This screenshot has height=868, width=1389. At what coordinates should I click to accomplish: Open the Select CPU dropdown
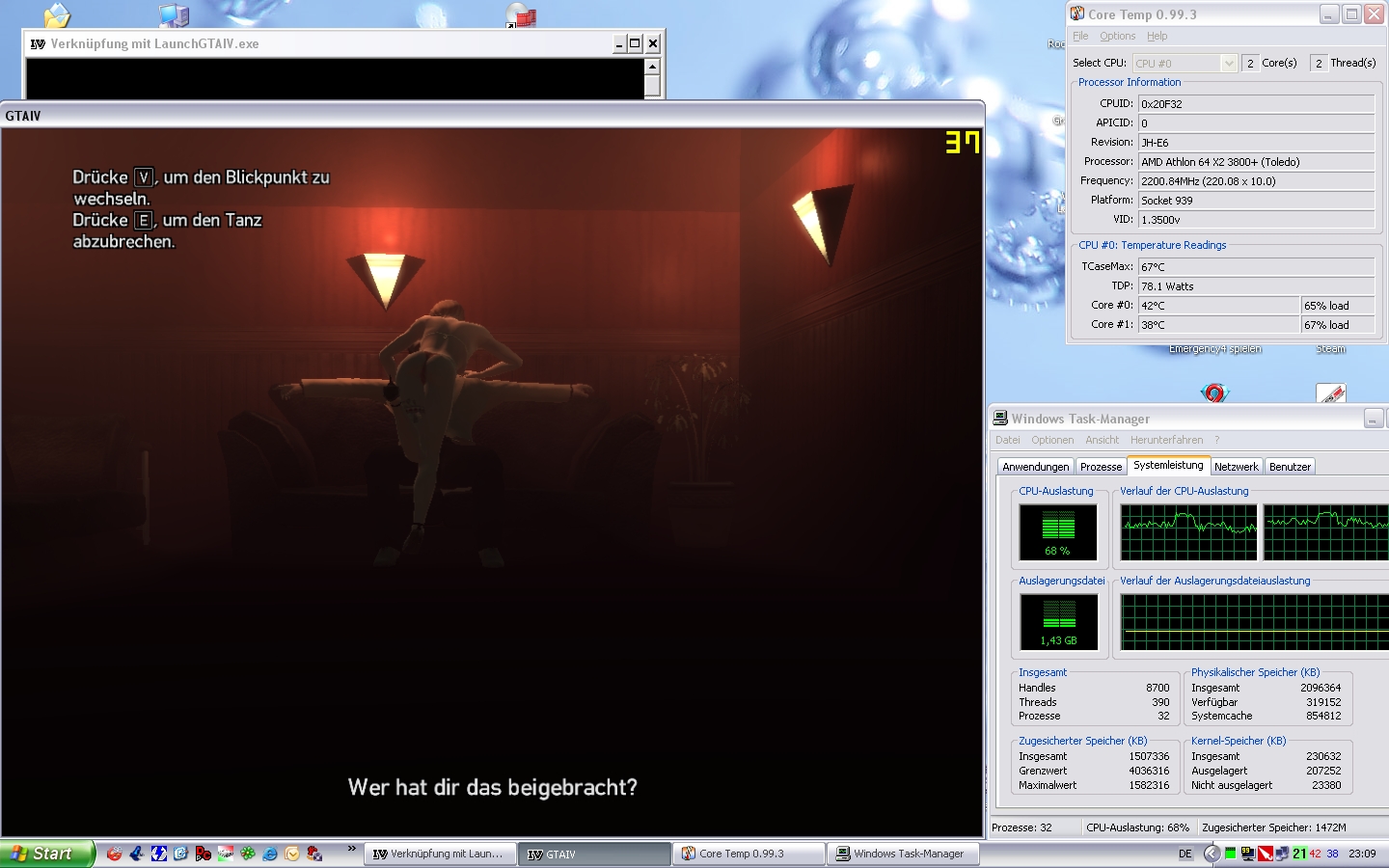[1228, 64]
